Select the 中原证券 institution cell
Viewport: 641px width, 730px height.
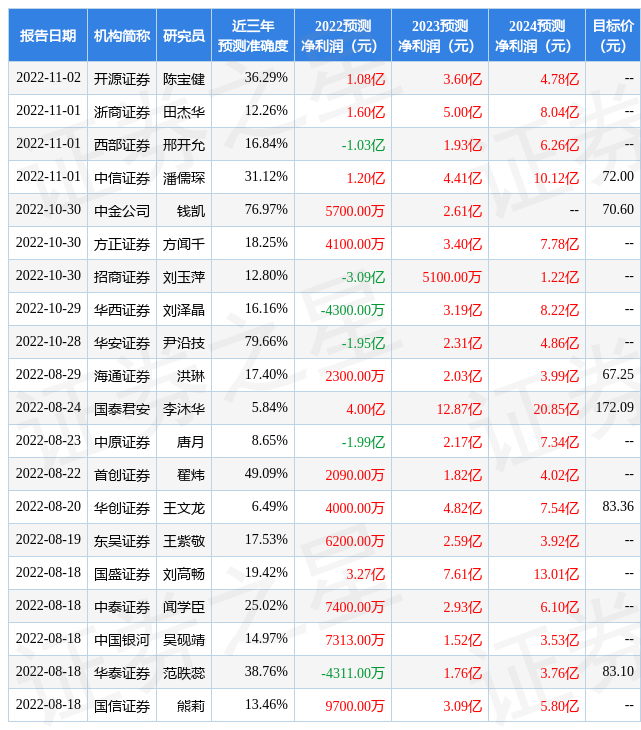point(122,442)
